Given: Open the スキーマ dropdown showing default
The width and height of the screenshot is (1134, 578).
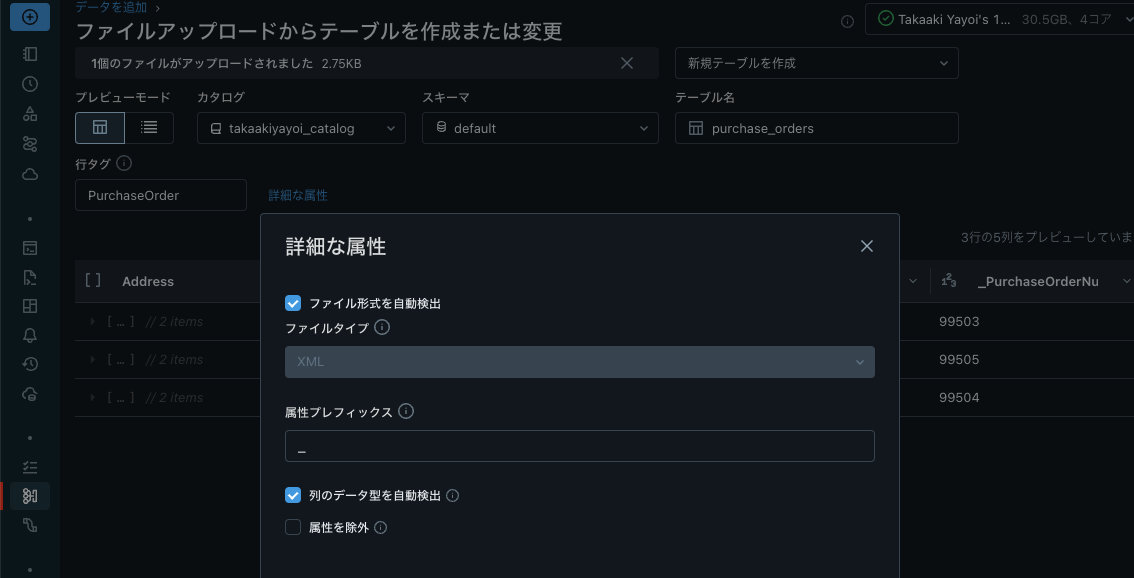Looking at the screenshot, I should coord(540,128).
